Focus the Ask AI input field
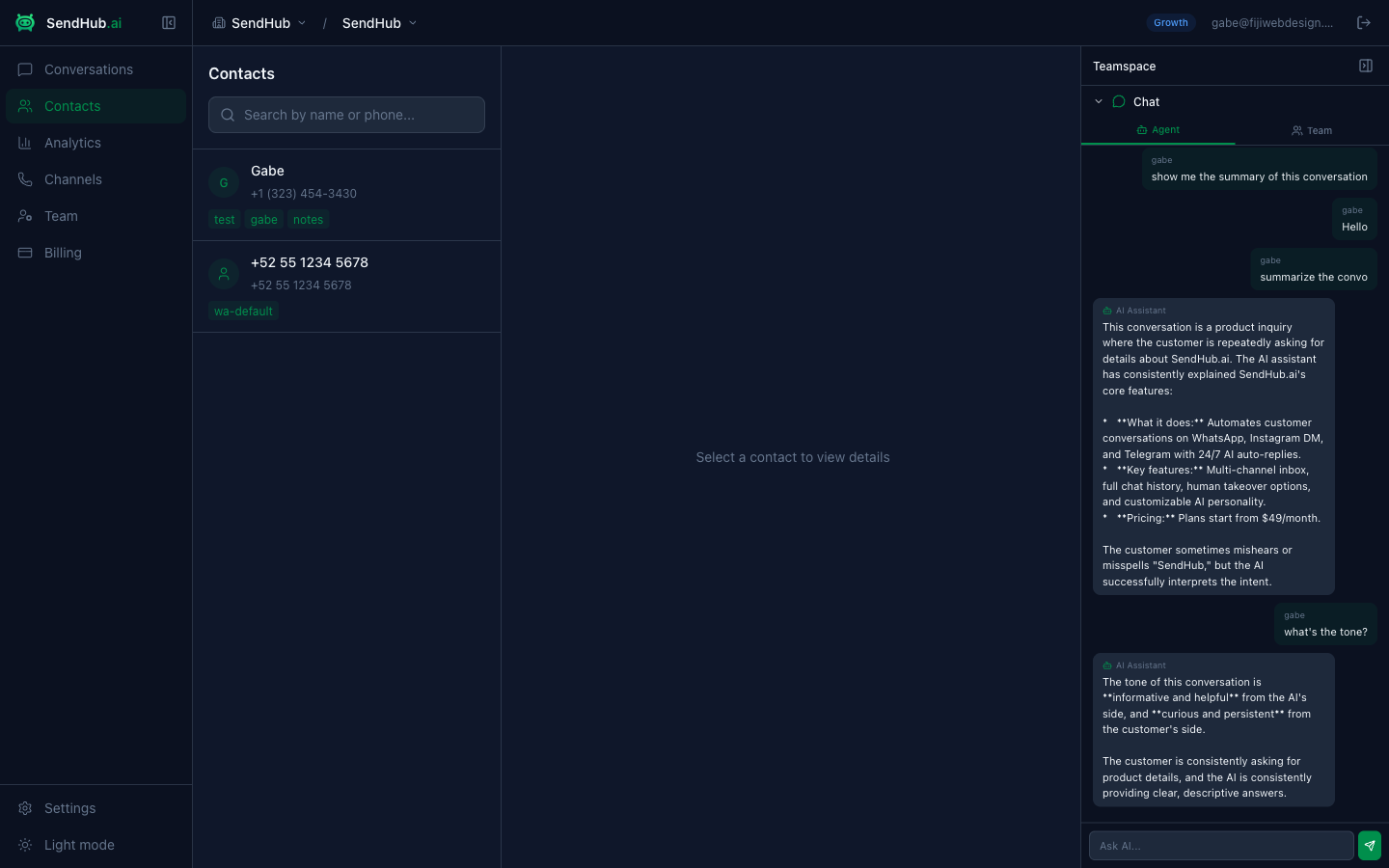1389x868 pixels. click(1221, 846)
